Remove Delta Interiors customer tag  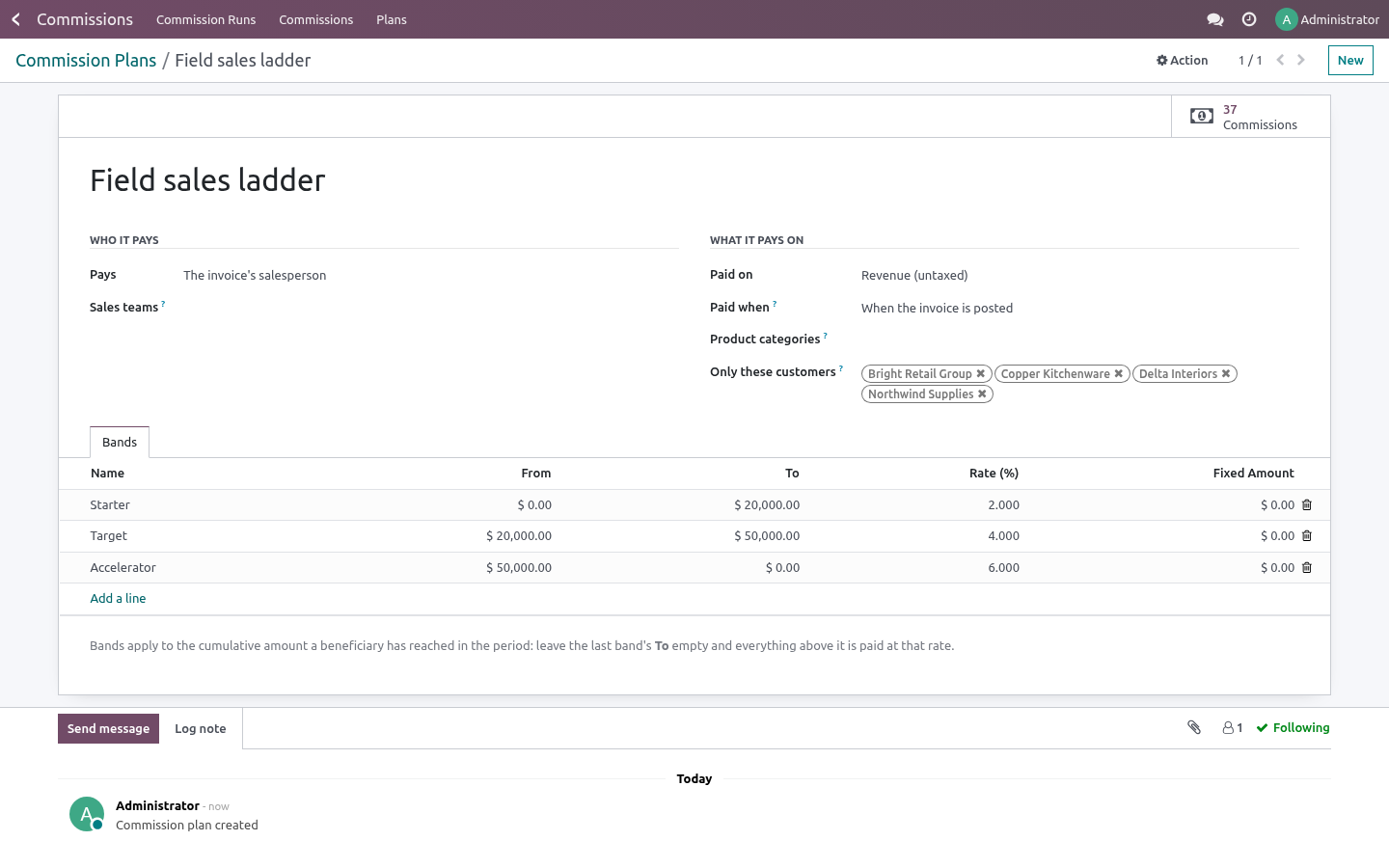coord(1226,373)
